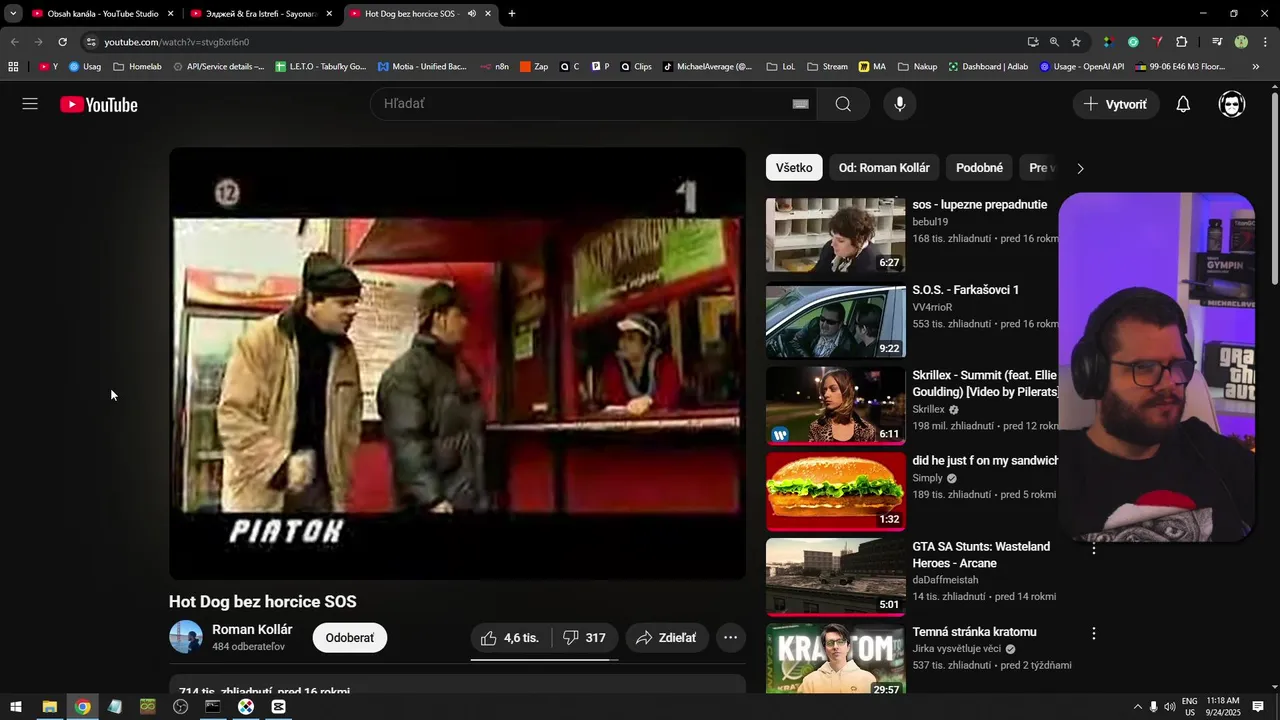Open the Dashboard | Adlab bookmark
1280x720 pixels.
click(x=987, y=67)
